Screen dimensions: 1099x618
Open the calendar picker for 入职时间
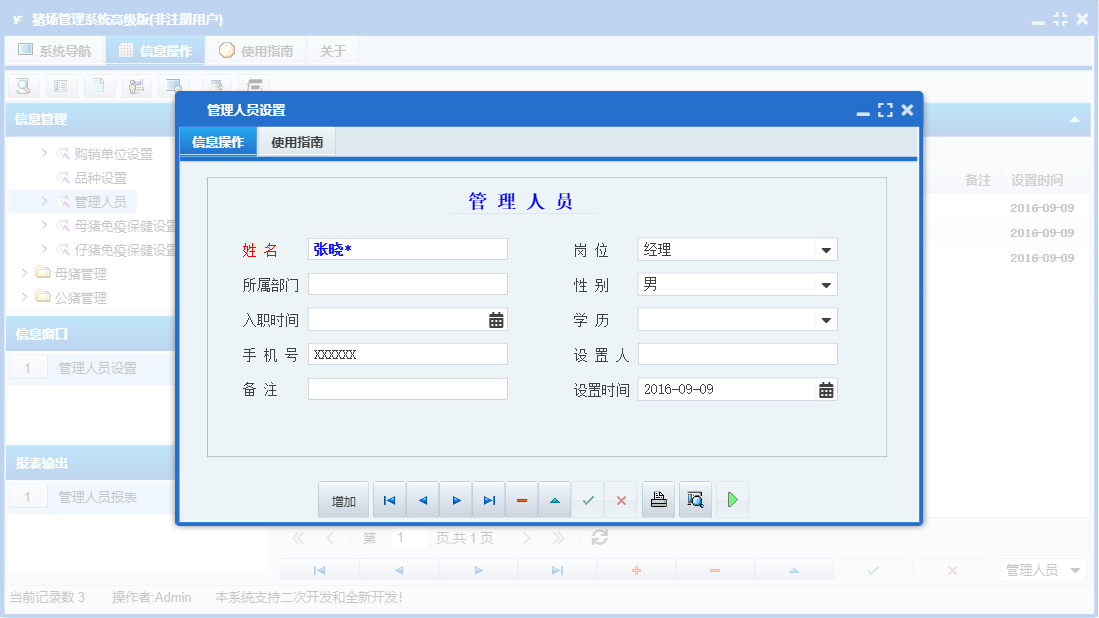coord(497,318)
